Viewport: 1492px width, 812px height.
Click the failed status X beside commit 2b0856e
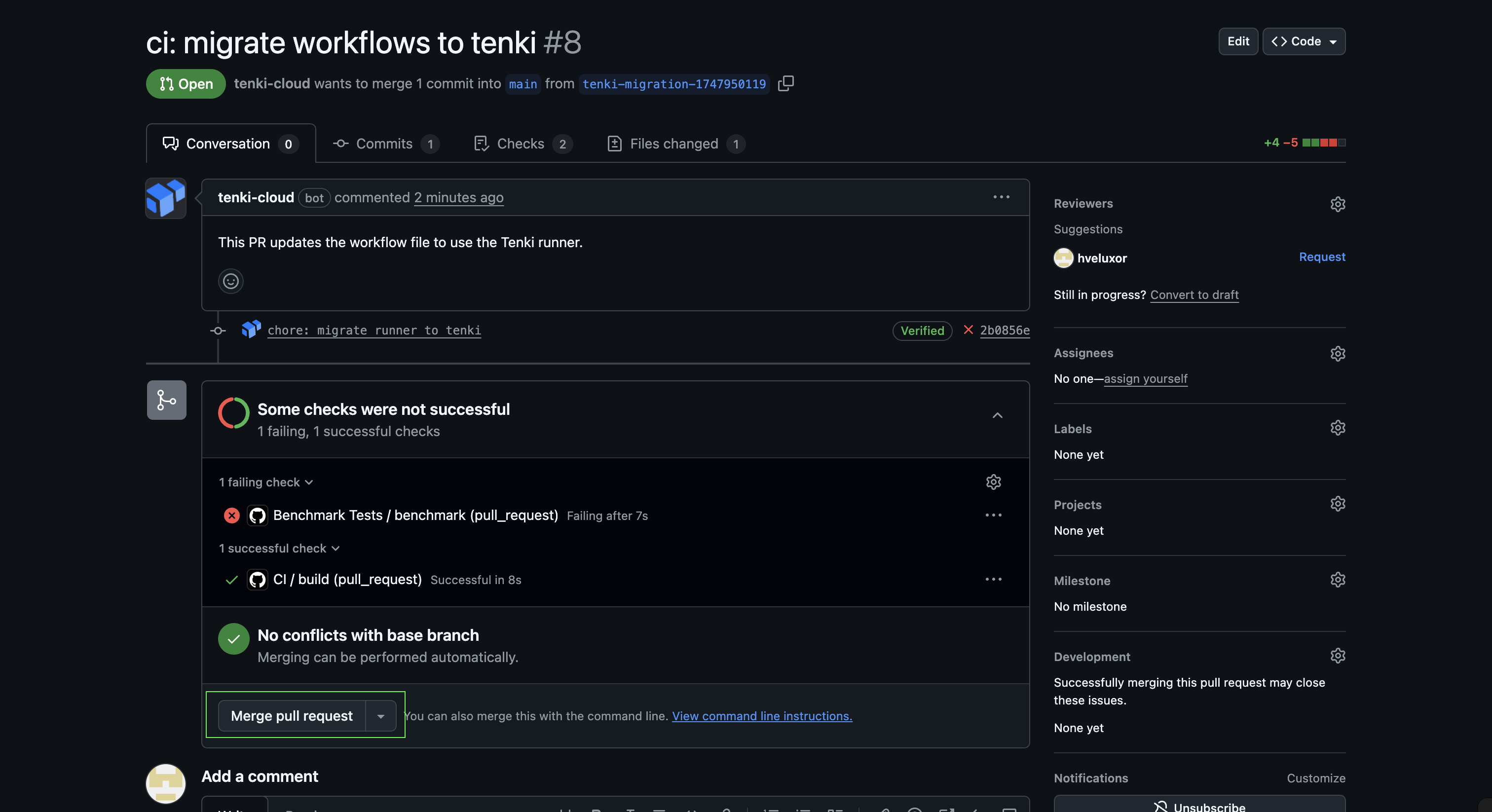coord(968,330)
